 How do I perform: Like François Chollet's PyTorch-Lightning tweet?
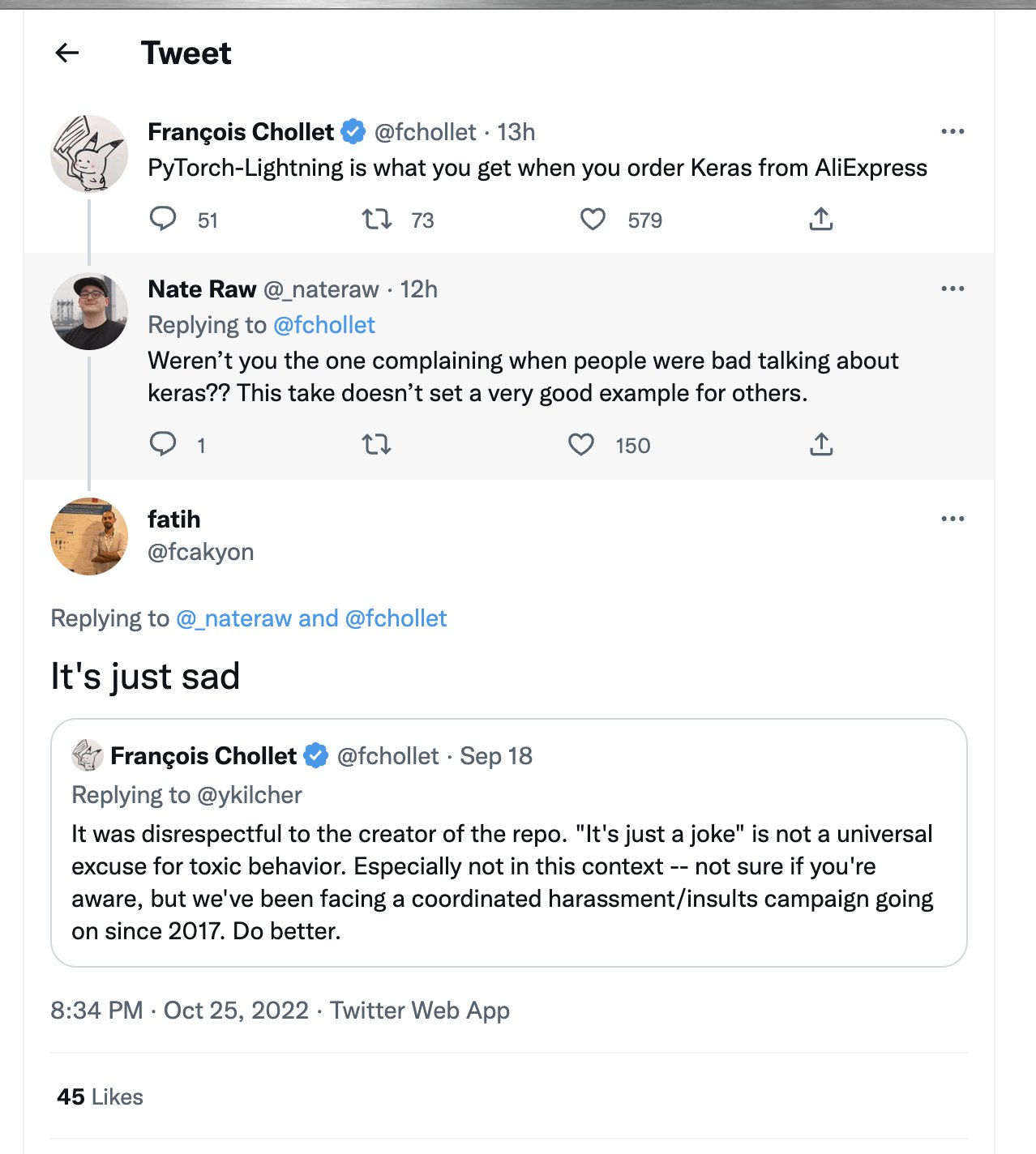click(593, 219)
